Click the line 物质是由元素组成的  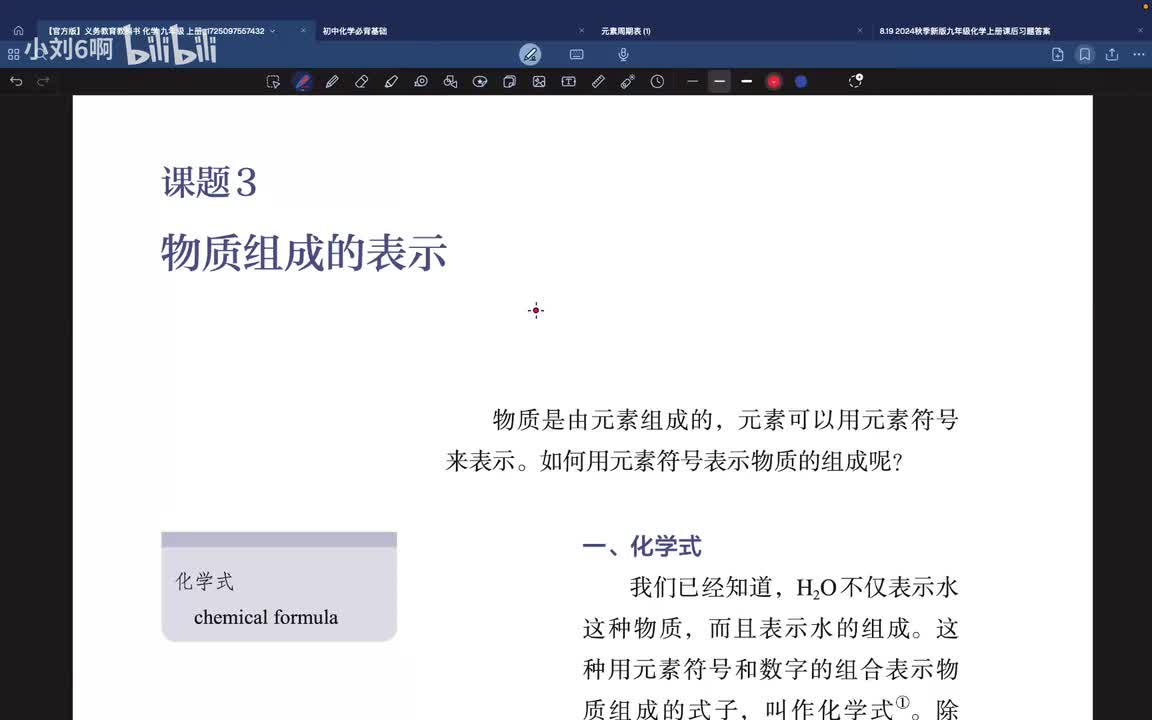(603, 420)
